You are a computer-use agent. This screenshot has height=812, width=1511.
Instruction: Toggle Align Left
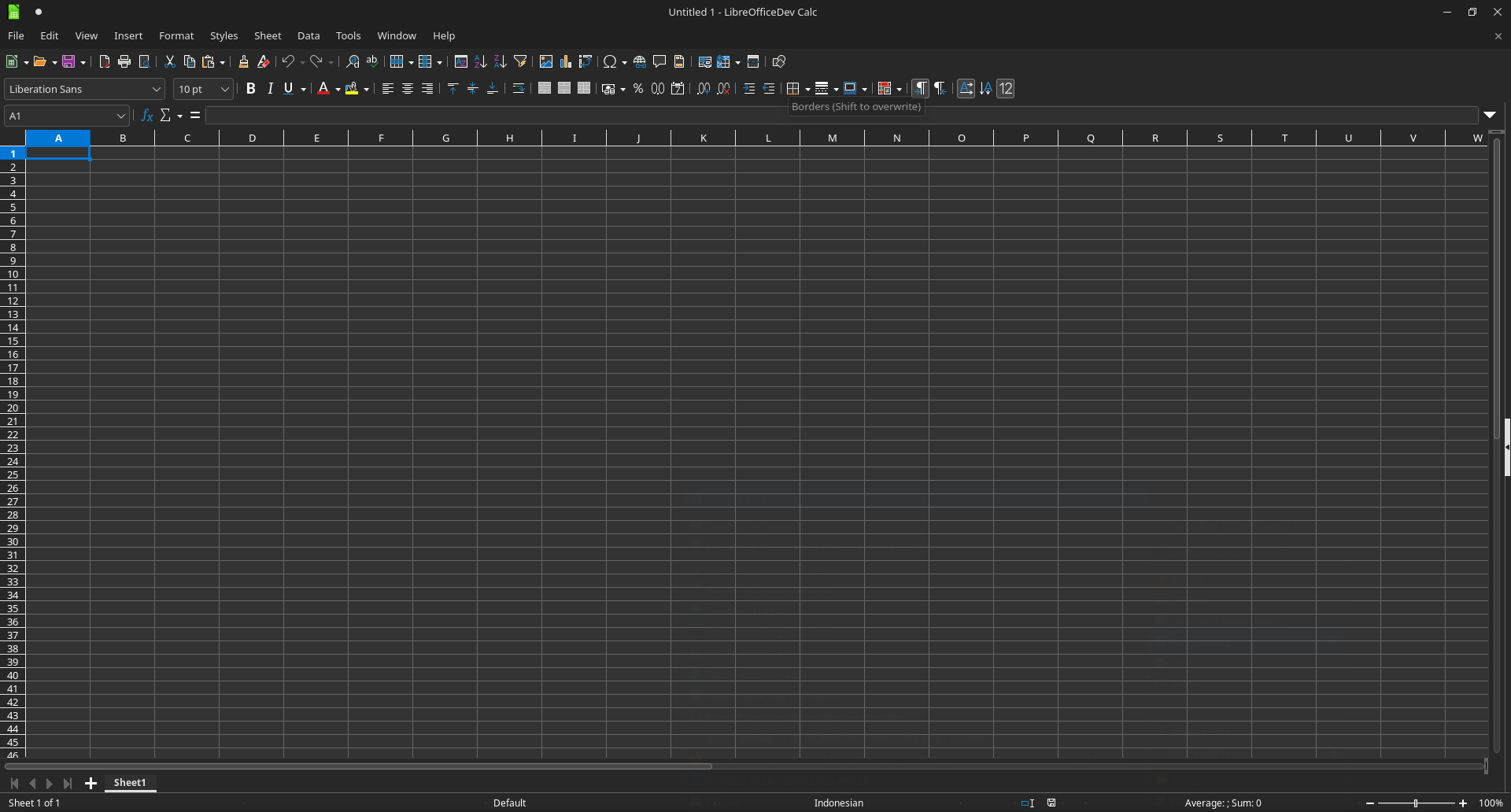pos(387,88)
